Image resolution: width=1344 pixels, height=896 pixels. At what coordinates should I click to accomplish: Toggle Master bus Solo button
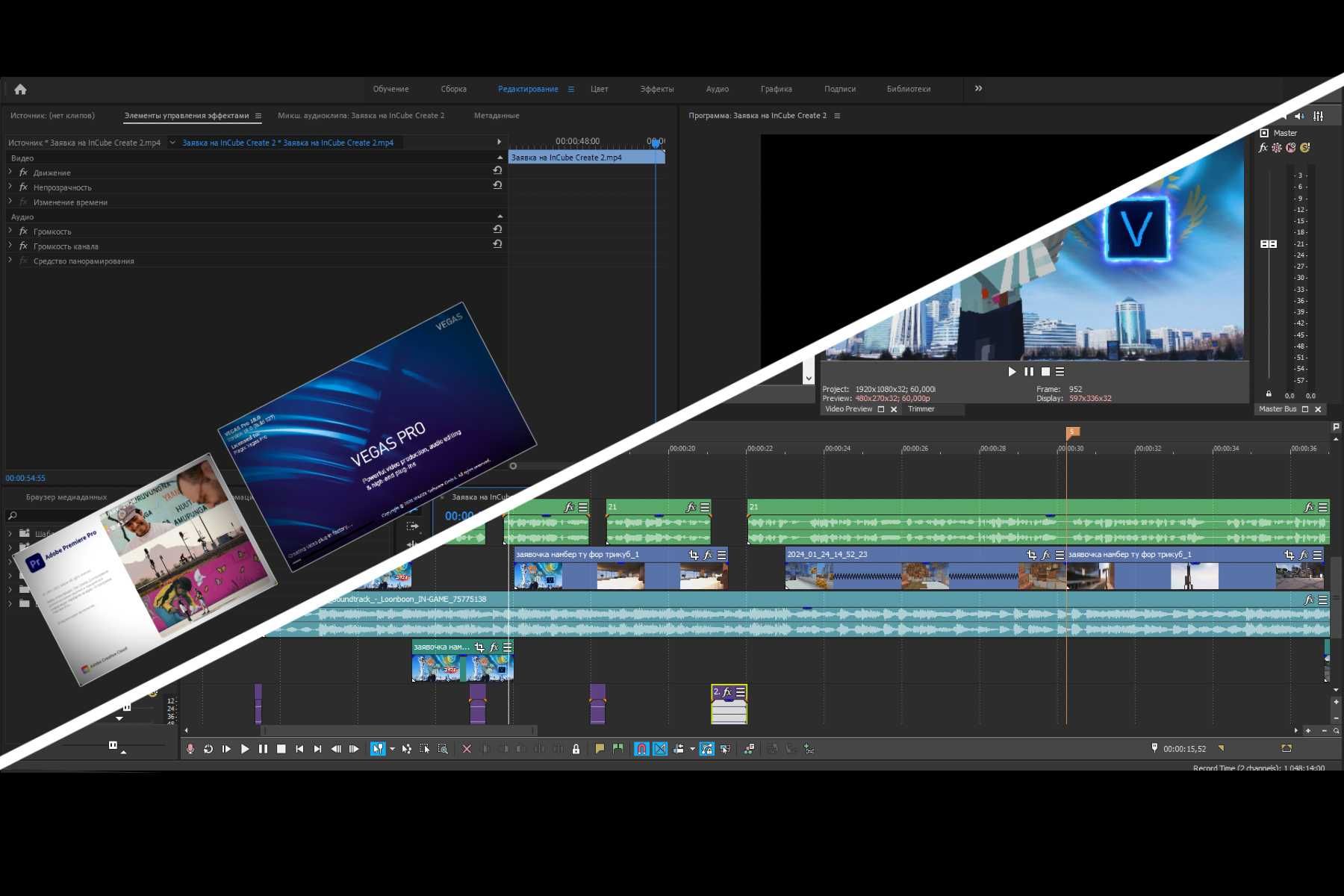tap(1304, 148)
